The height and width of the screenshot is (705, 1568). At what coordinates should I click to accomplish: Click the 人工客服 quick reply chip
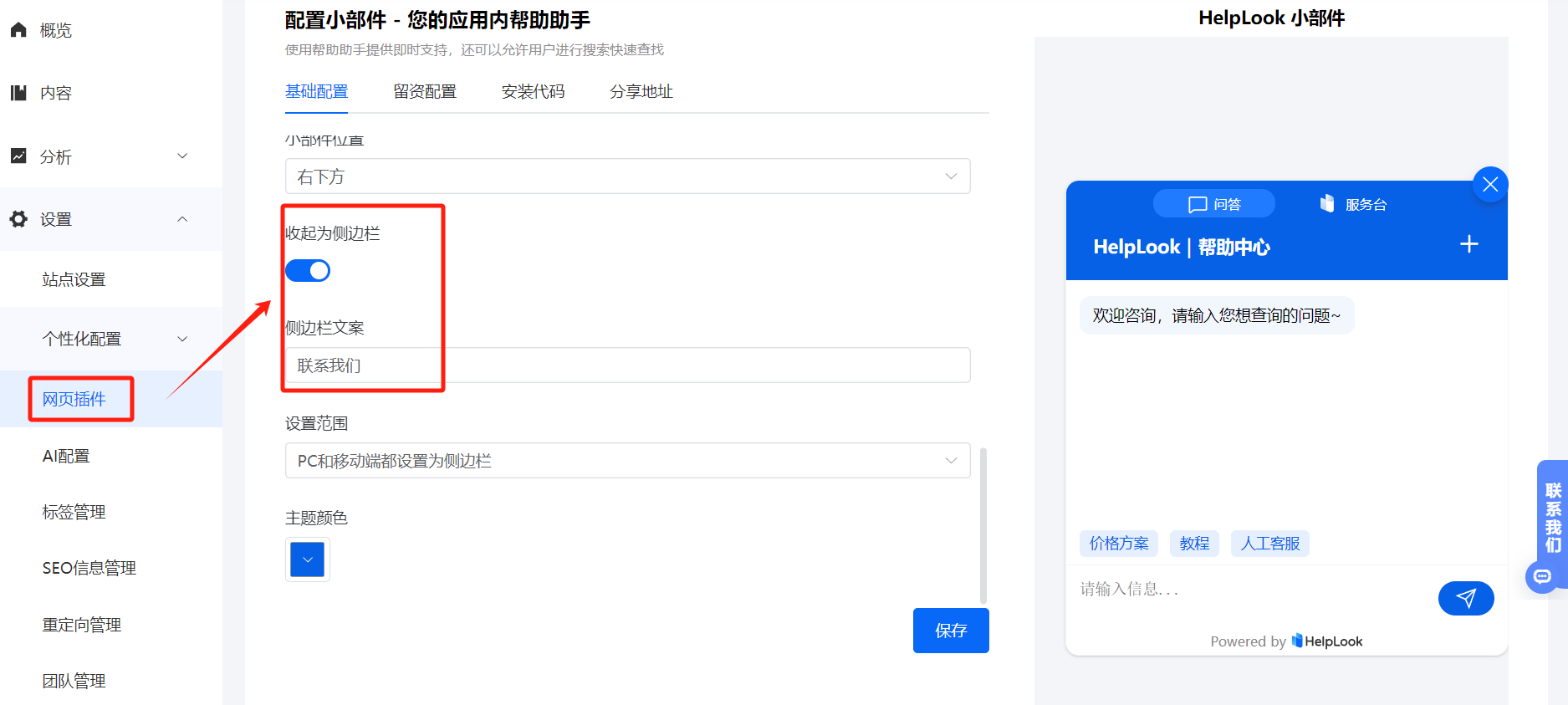pos(1270,544)
